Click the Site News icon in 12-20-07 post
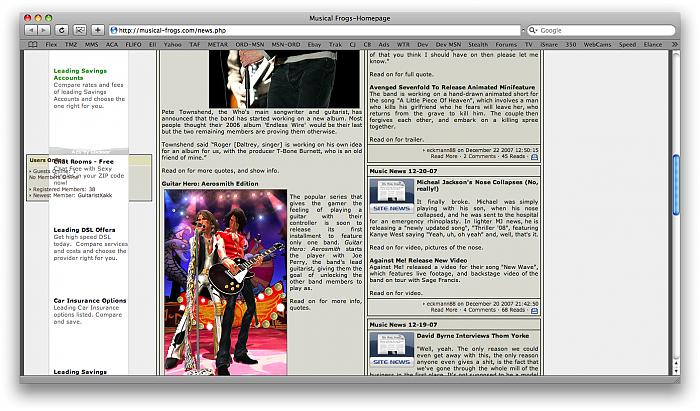Viewport: 700px width, 411px height. [x=392, y=196]
